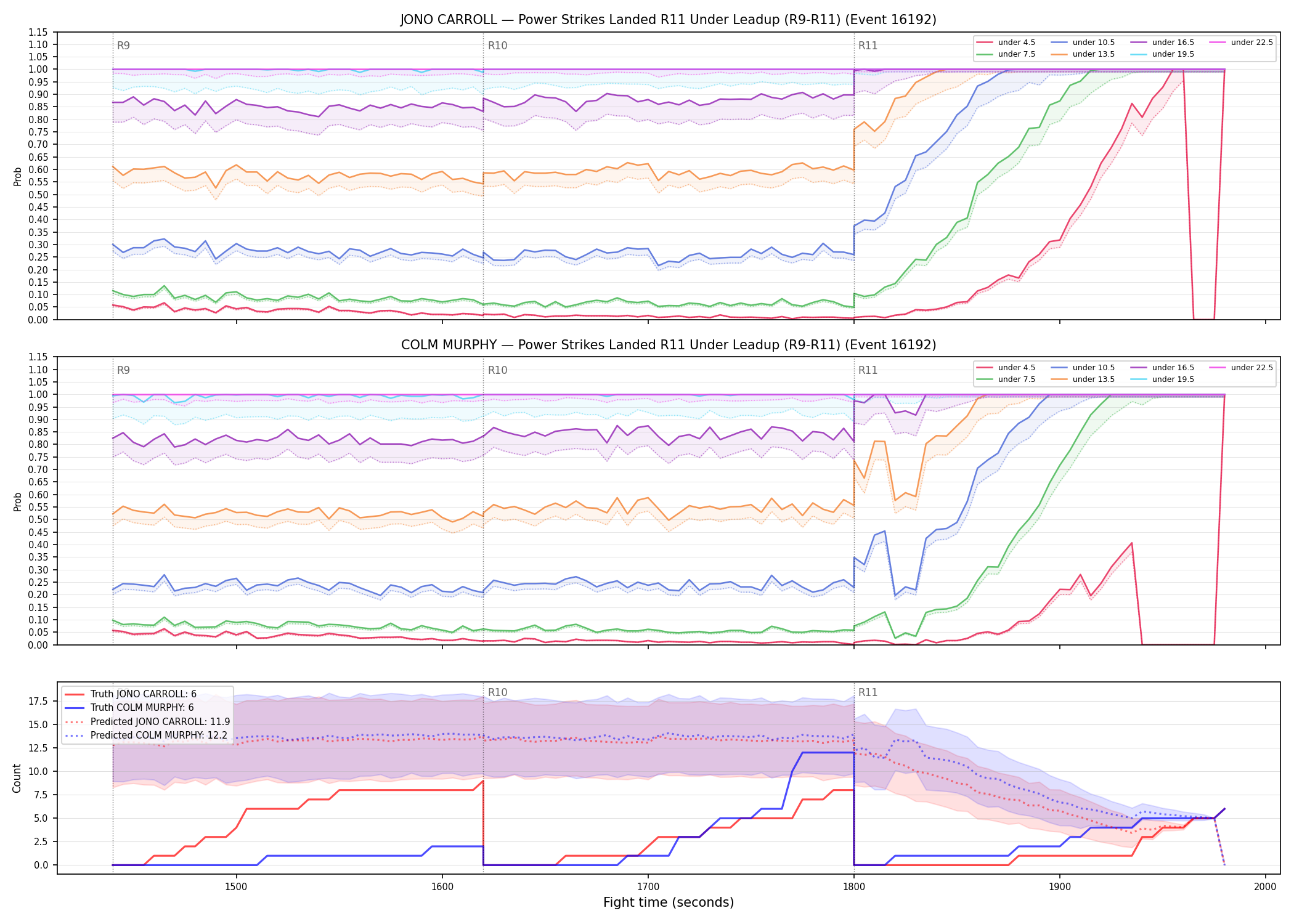Select 'under 16.5' in Jono Carroll chart legend
Viewport: 1294px width, 924px height.
pyautogui.click(x=1163, y=43)
